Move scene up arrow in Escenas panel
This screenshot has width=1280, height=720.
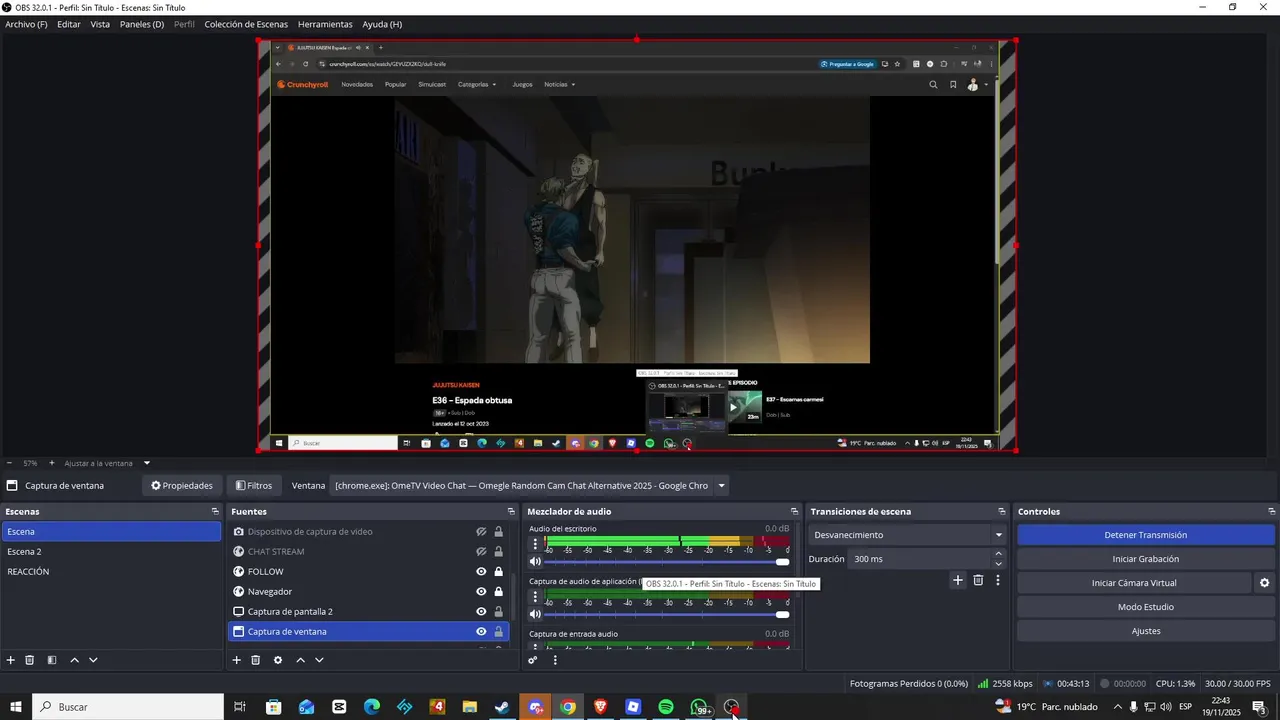point(74,660)
